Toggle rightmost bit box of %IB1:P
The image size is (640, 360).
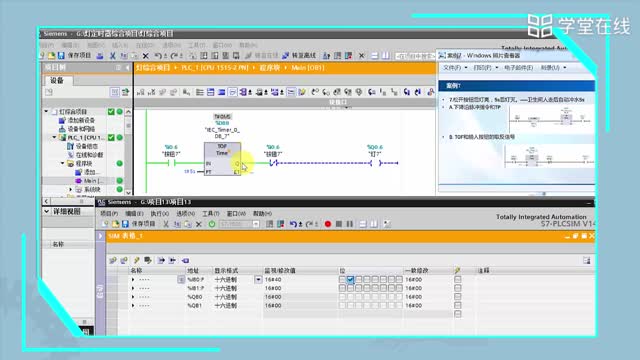pos(399,288)
